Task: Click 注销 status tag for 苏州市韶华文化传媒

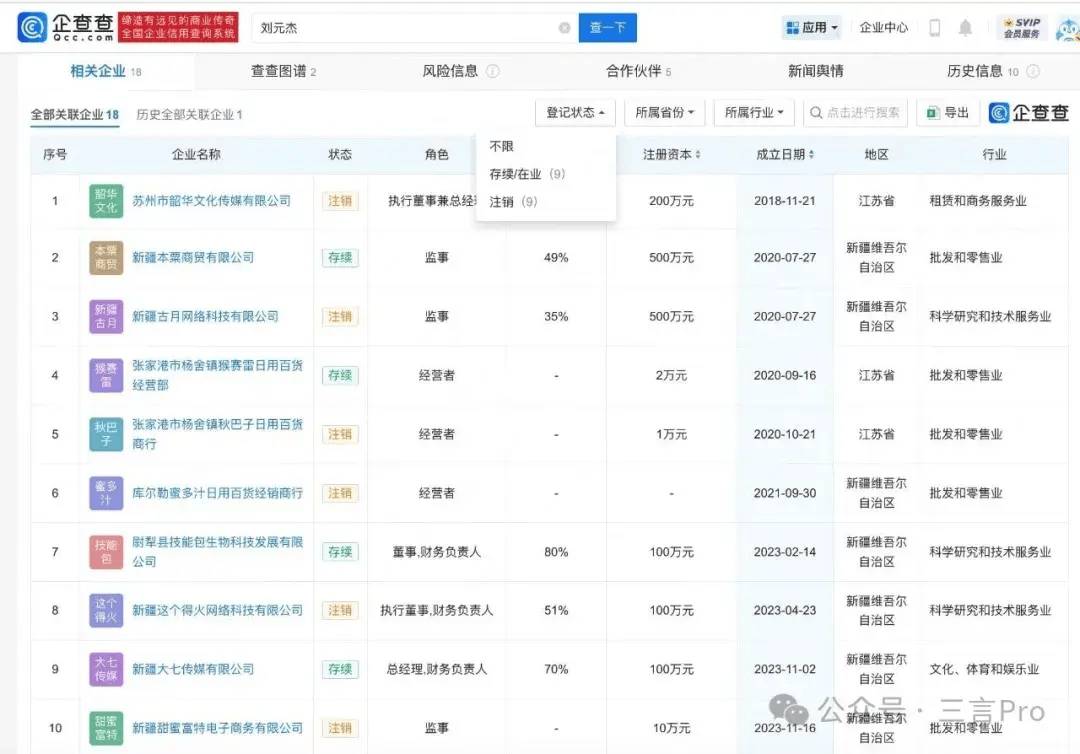Action: (x=340, y=201)
